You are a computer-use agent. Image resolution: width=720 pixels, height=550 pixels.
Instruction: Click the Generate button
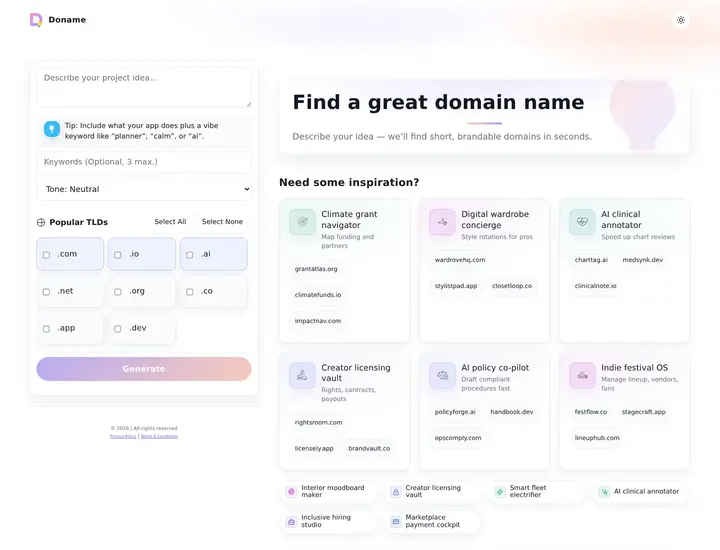click(x=144, y=369)
